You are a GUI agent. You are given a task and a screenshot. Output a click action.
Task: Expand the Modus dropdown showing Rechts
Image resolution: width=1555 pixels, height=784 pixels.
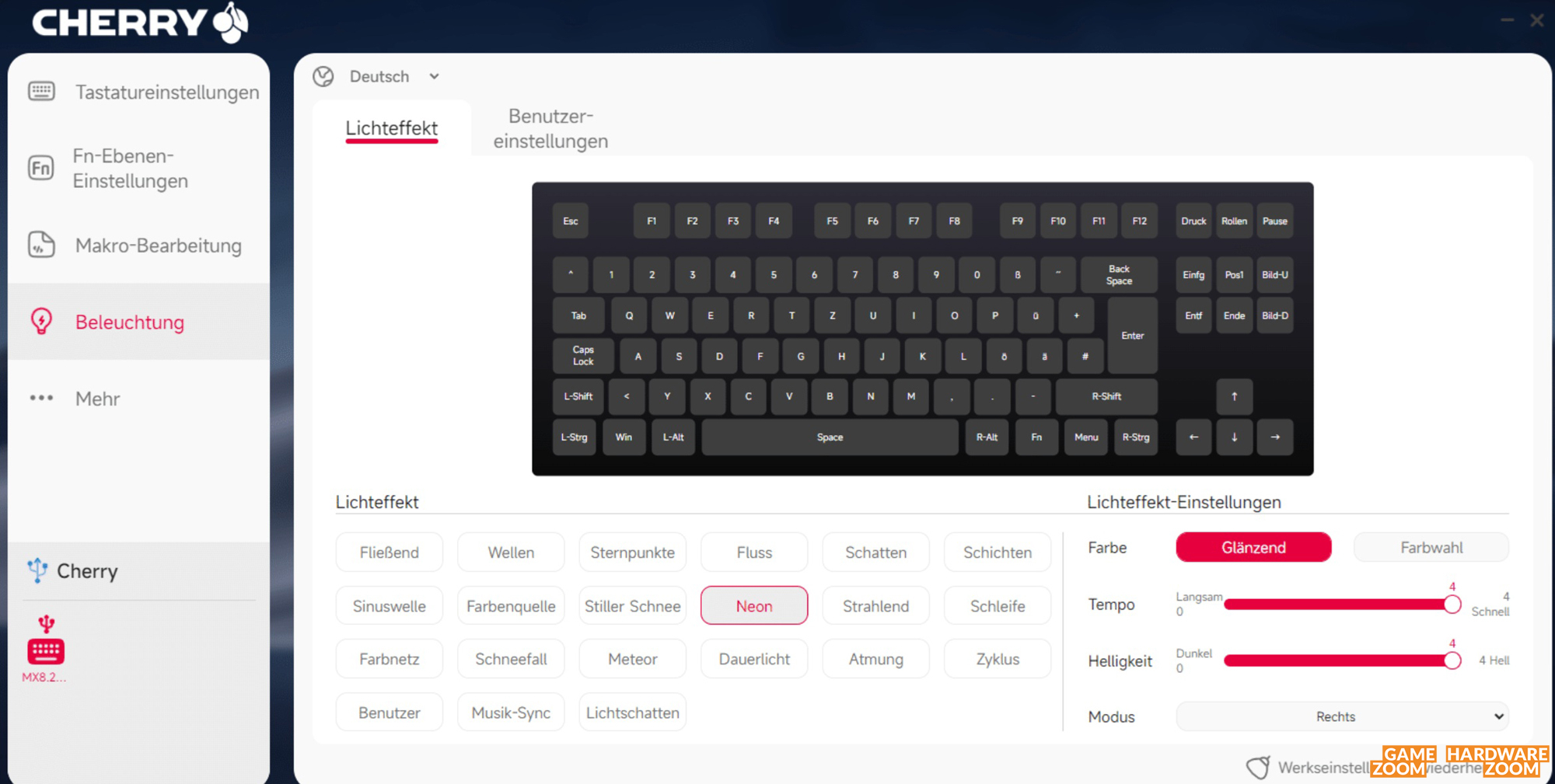tap(1341, 716)
